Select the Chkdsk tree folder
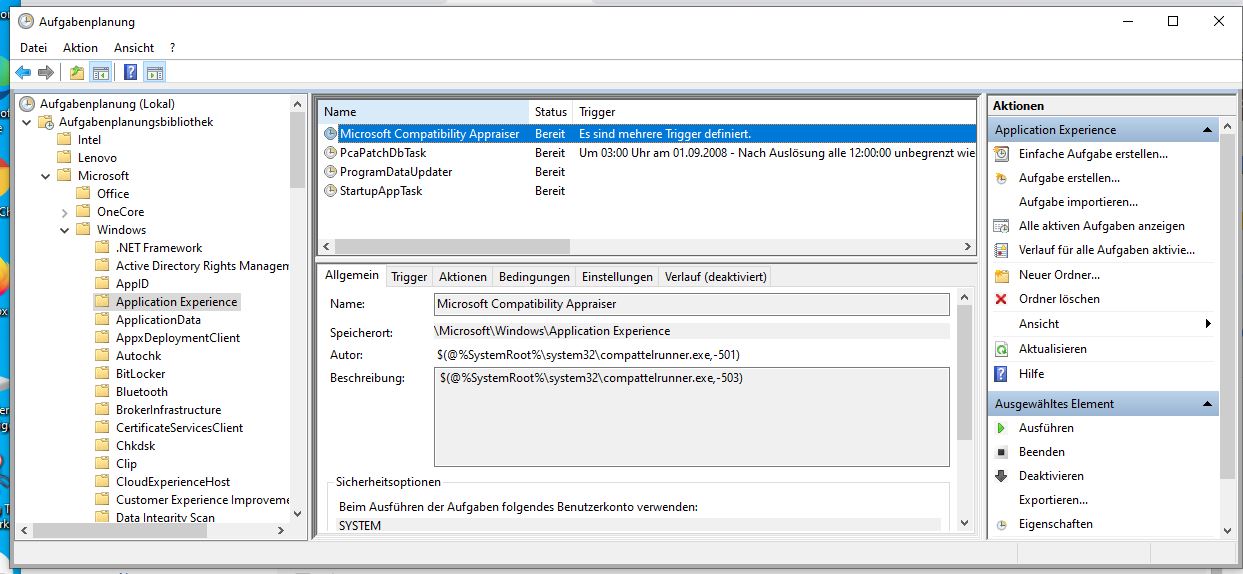1243x574 pixels. 137,446
